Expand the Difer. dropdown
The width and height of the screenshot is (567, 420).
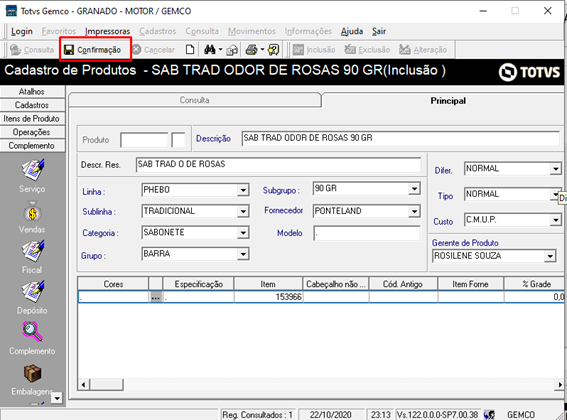[556, 169]
